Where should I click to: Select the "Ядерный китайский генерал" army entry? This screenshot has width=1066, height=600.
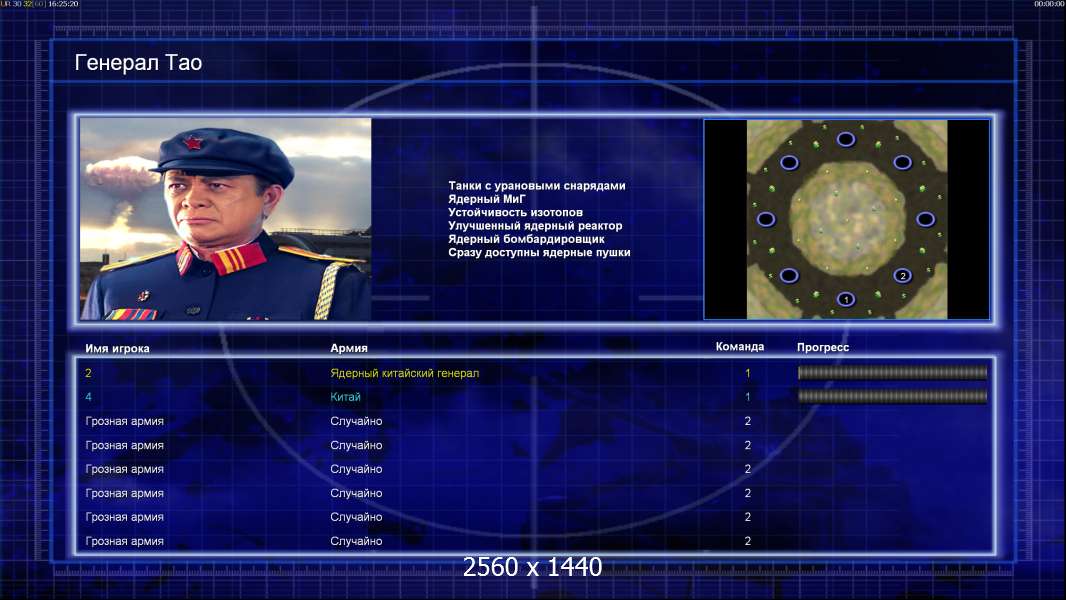[x=404, y=373]
